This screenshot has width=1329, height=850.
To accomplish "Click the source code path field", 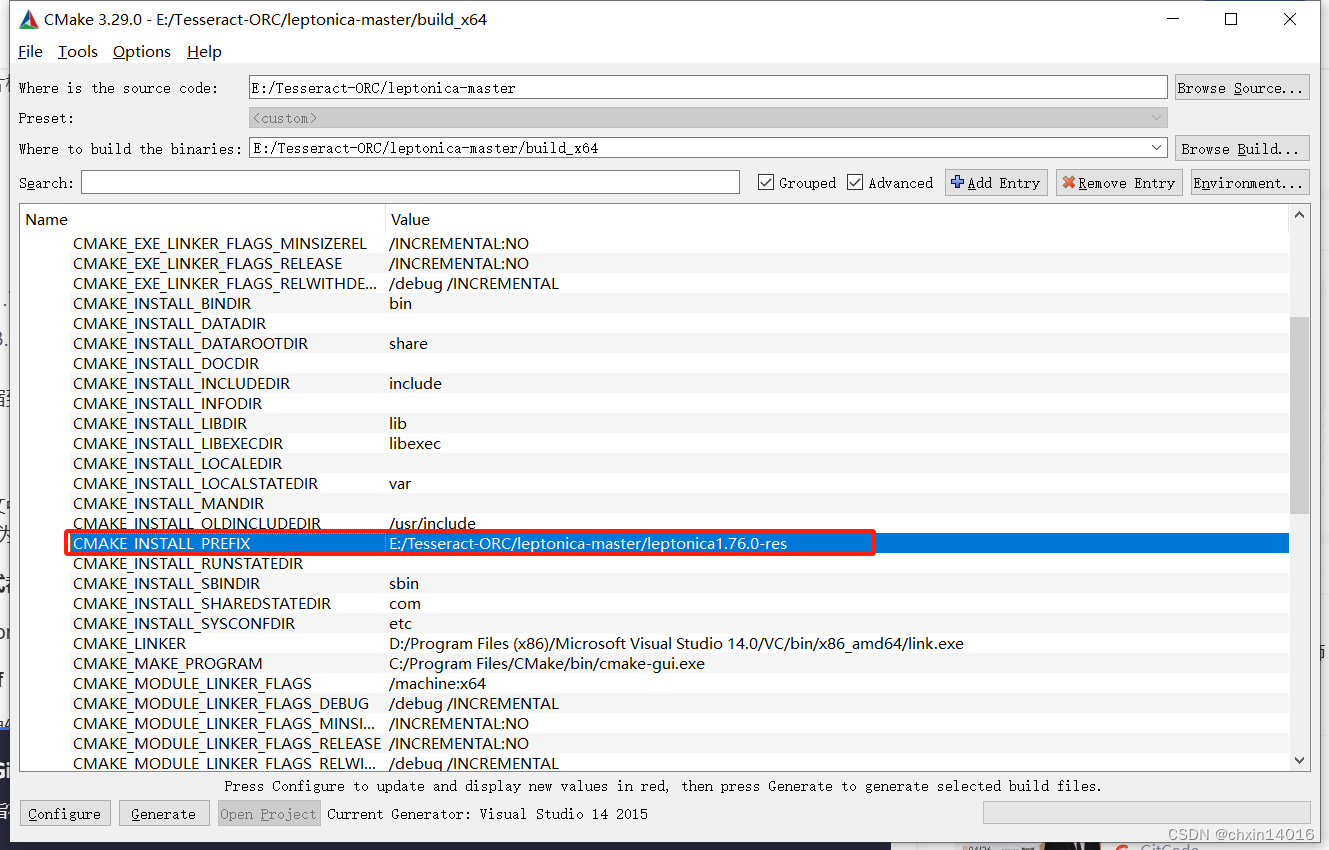I will coord(708,88).
